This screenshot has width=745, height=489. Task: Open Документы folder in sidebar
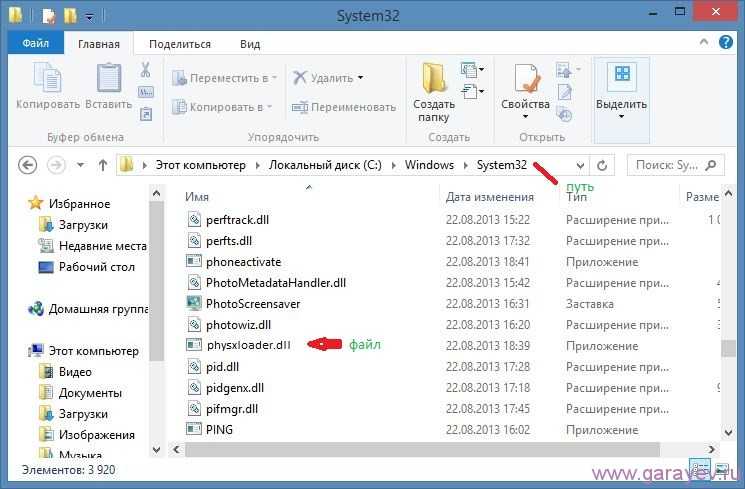[90, 393]
